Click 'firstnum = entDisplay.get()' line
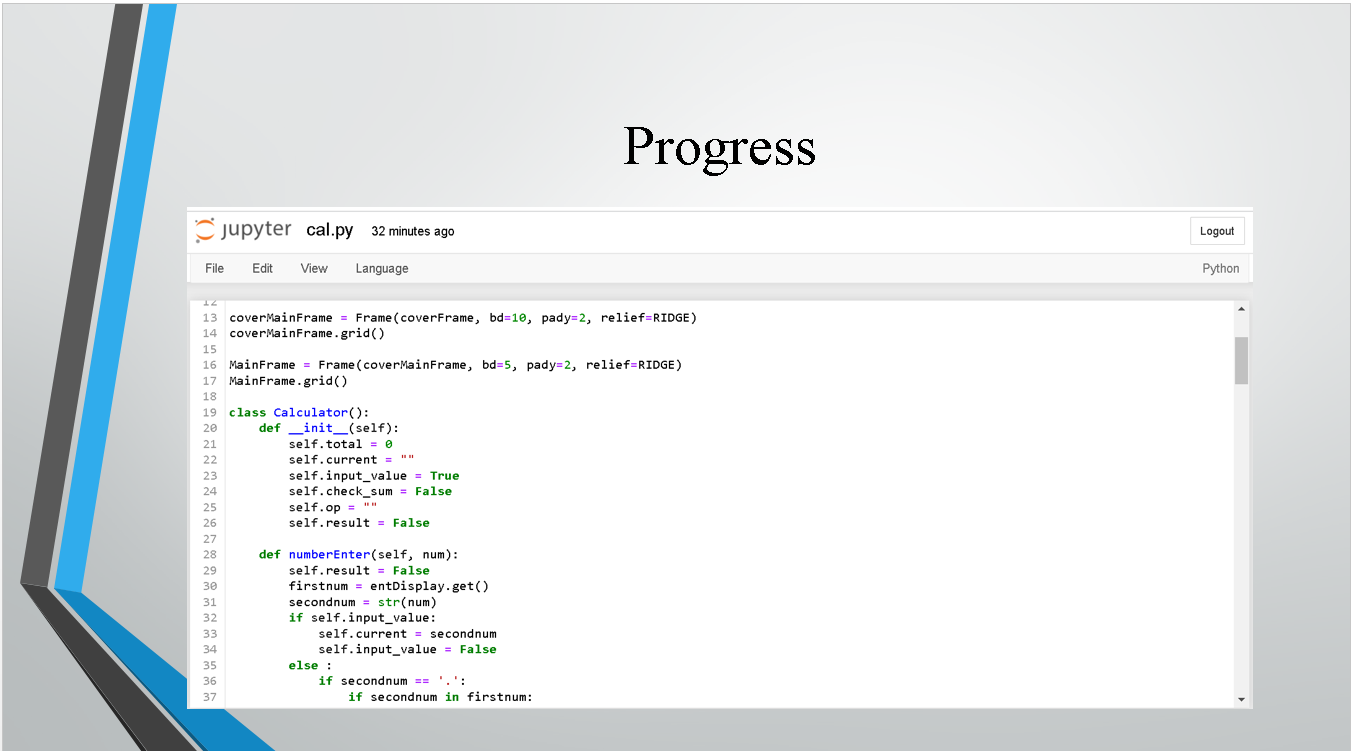The height and width of the screenshot is (751, 1351). click(389, 586)
